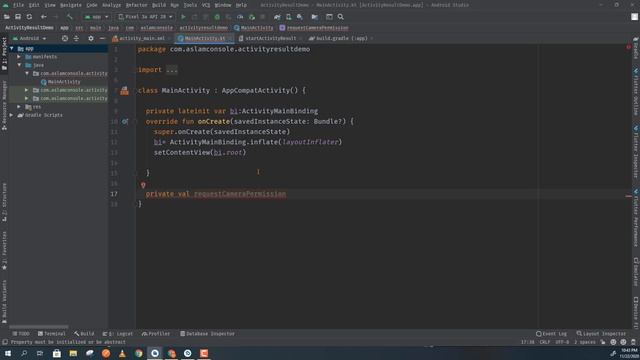Click the override gutter icon beside onCreate

click(125, 121)
